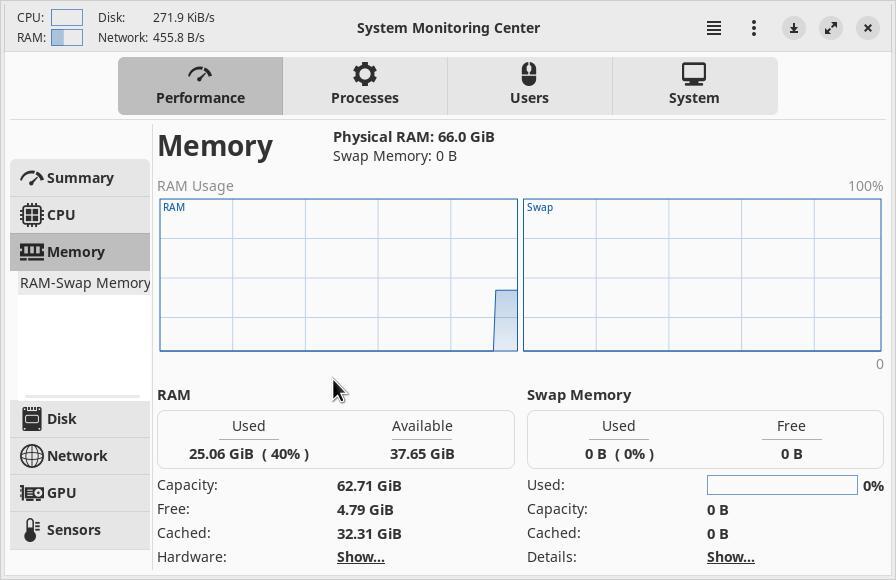Click the Swap usage graph
Viewport: 896px width, 580px height.
pyautogui.click(x=702, y=275)
